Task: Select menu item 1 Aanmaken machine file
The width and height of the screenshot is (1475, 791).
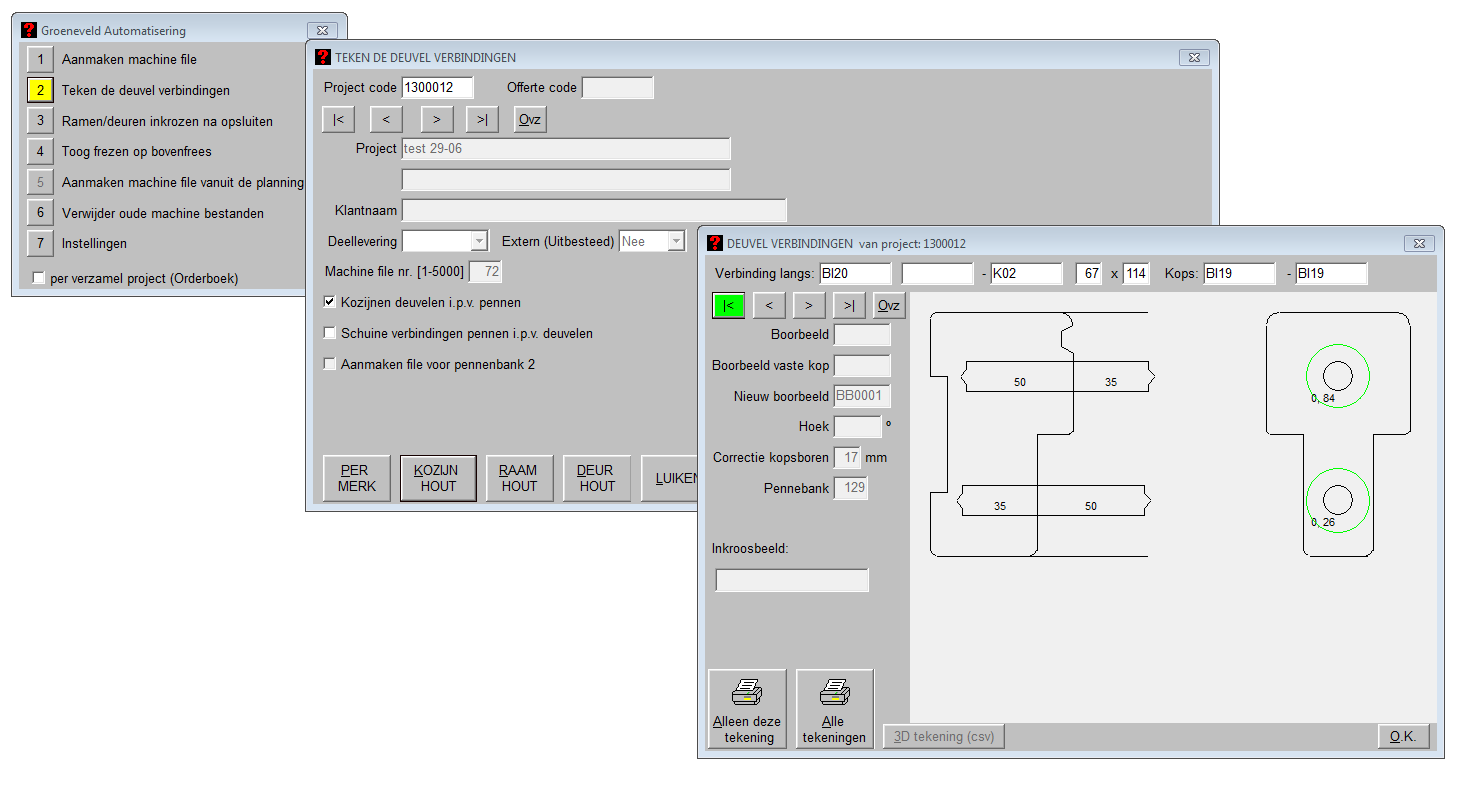Action: (x=40, y=59)
